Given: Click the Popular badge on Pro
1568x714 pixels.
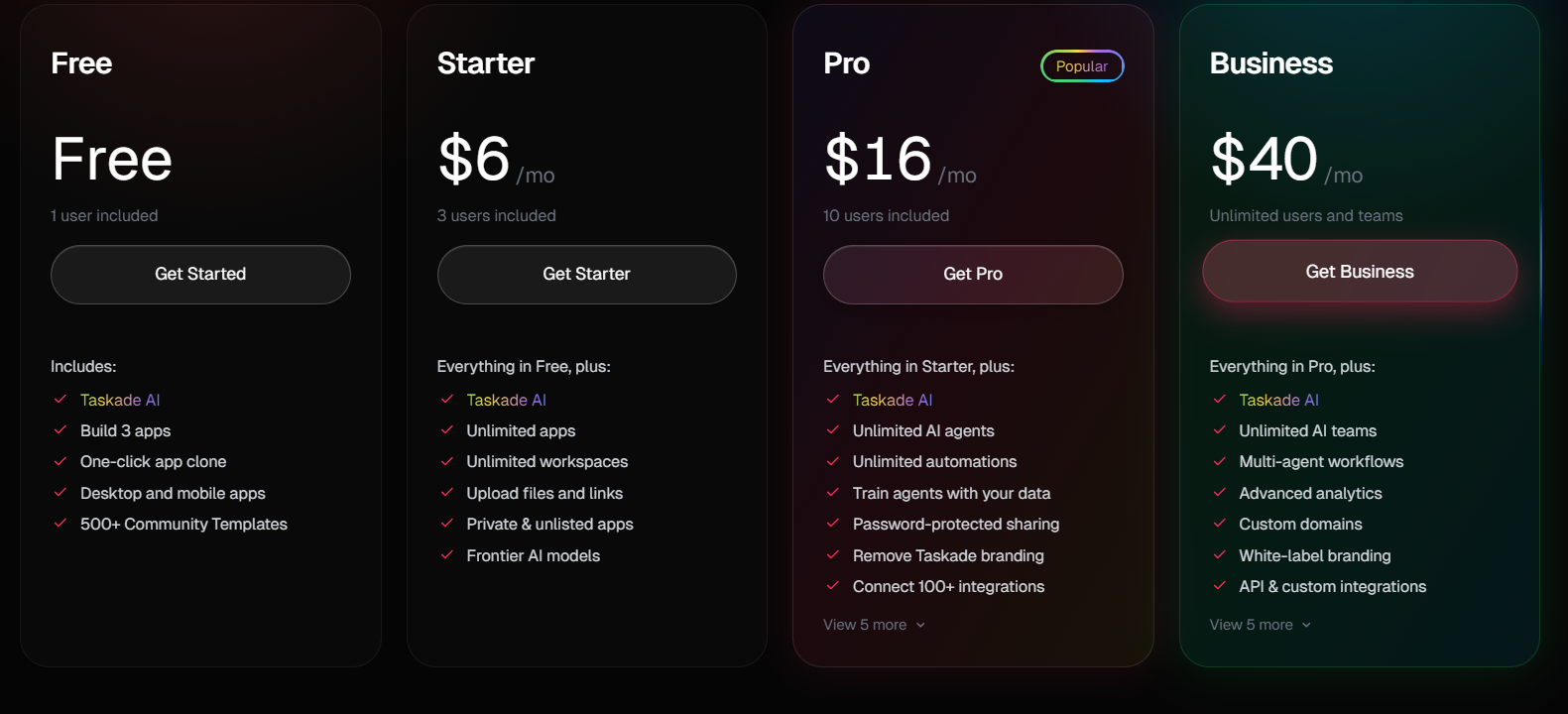Looking at the screenshot, I should tap(1081, 66).
